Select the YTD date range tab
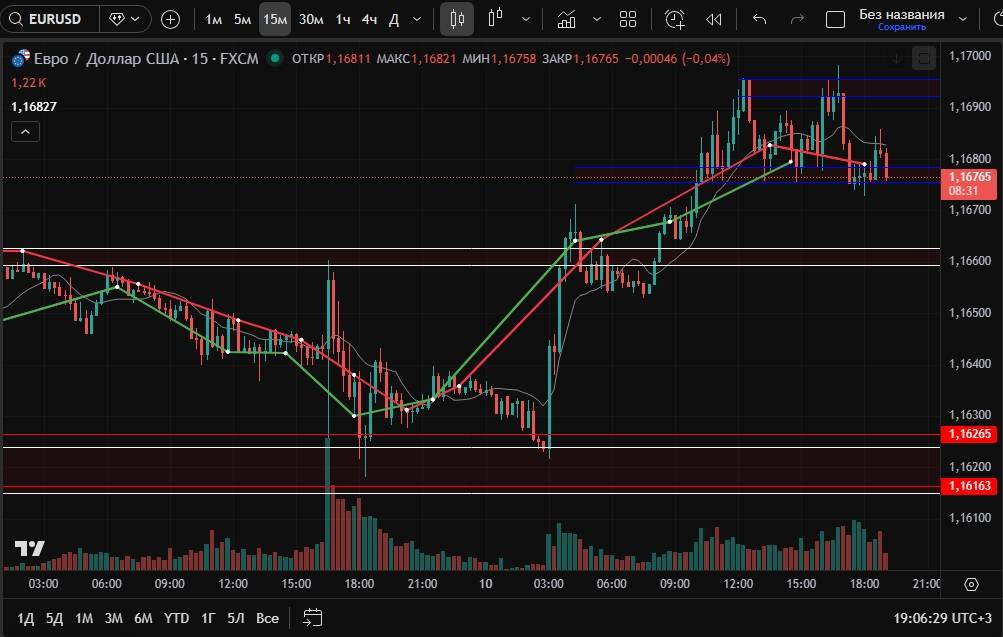Viewport: 1003px width, 637px height. pos(176,618)
